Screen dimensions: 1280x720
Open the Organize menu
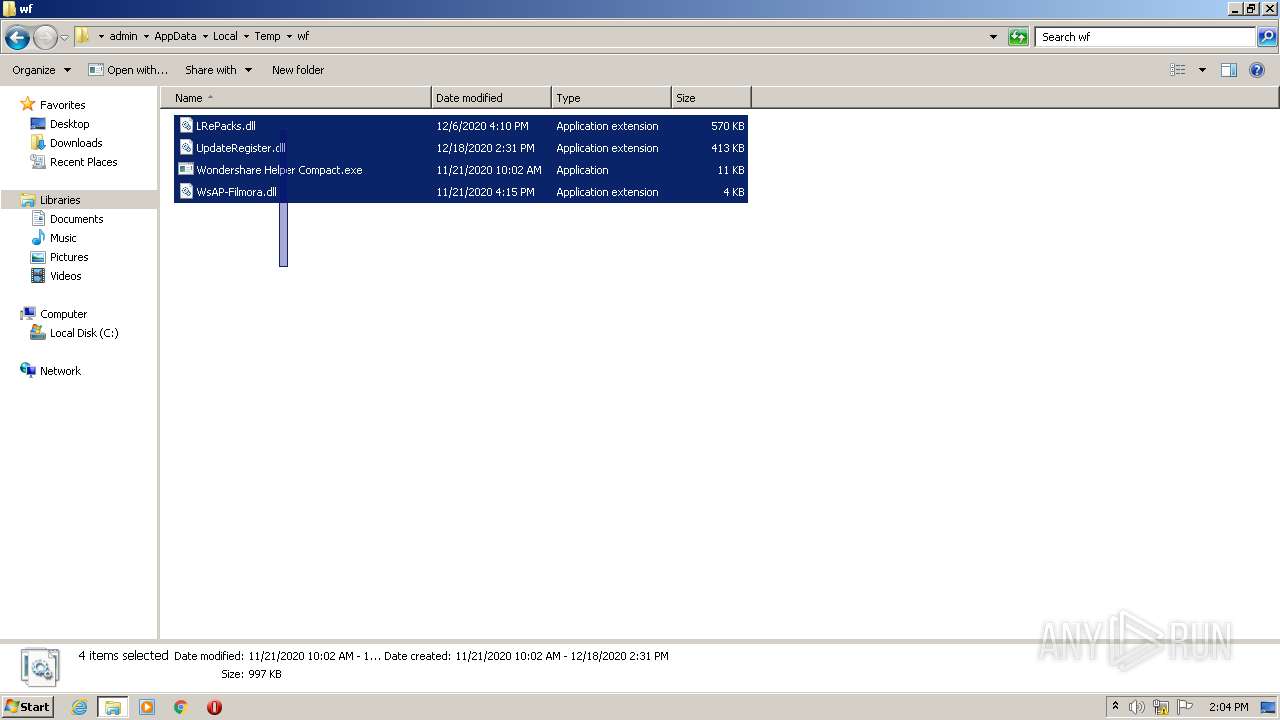[41, 70]
